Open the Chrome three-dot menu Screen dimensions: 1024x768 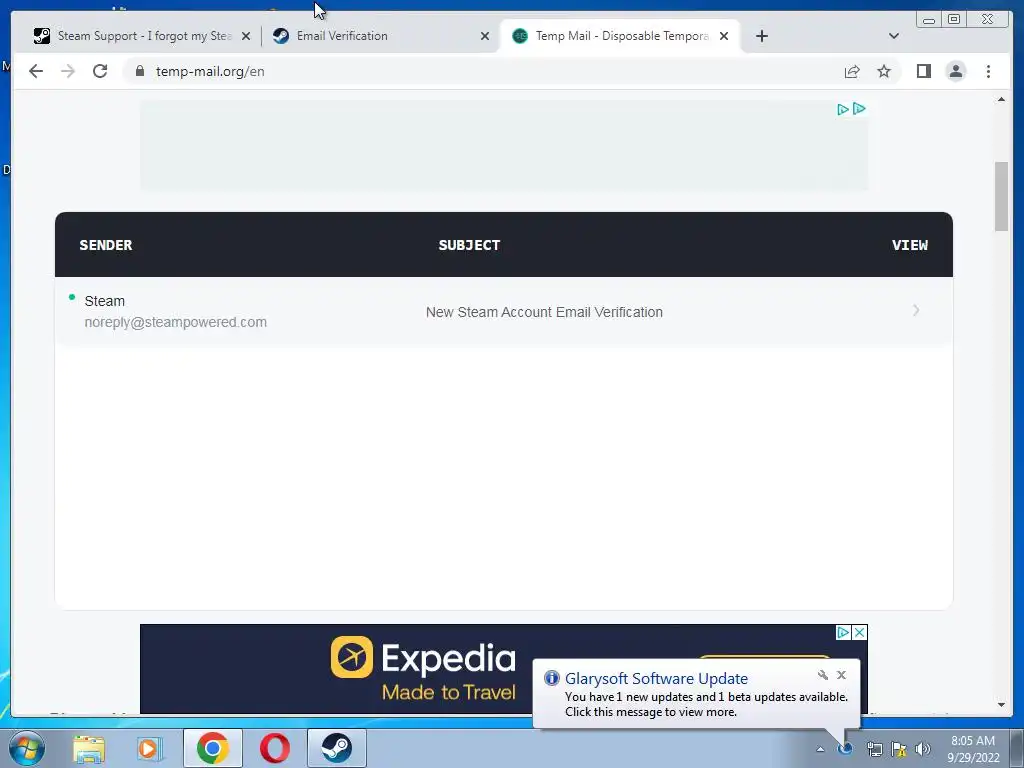(x=988, y=71)
